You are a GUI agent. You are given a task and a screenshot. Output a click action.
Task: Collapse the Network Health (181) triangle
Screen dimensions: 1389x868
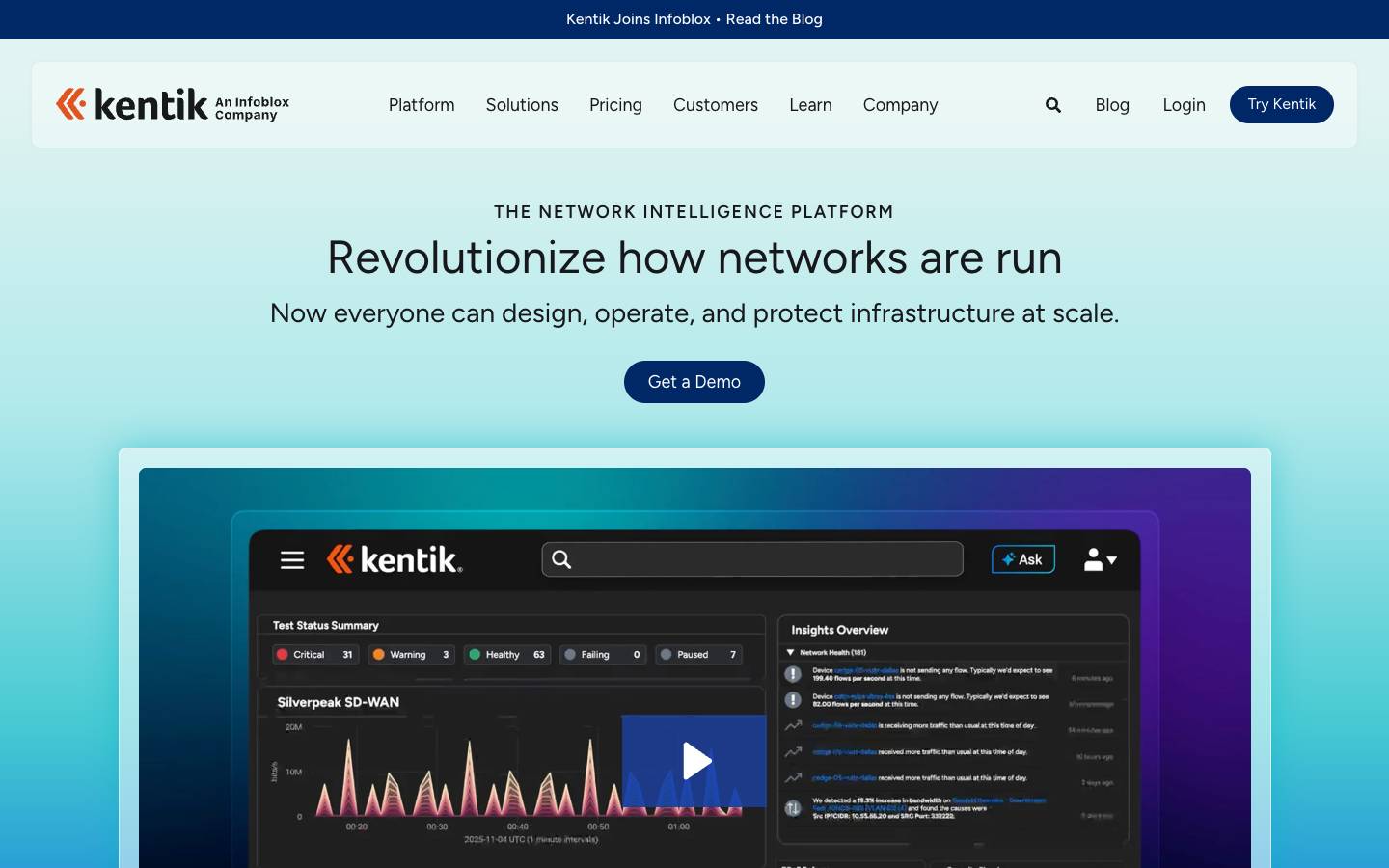tap(791, 652)
